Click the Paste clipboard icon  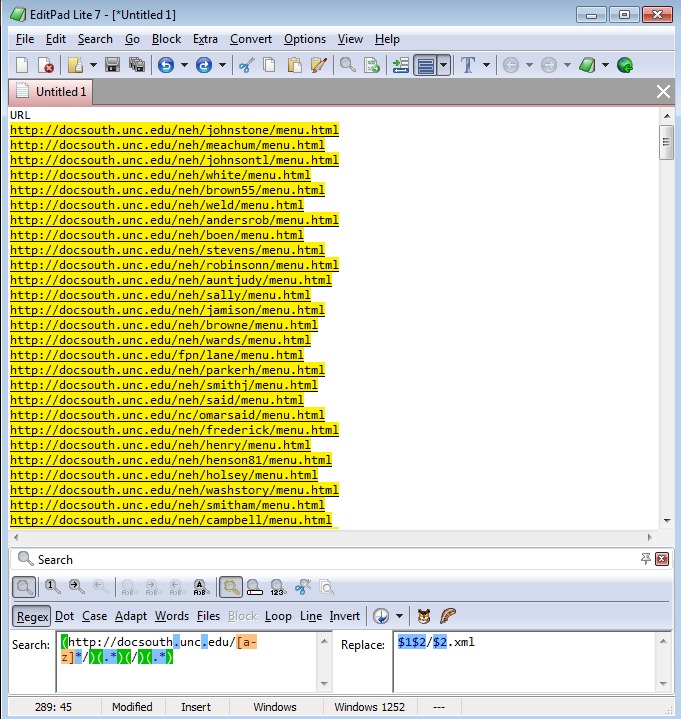pyautogui.click(x=294, y=65)
